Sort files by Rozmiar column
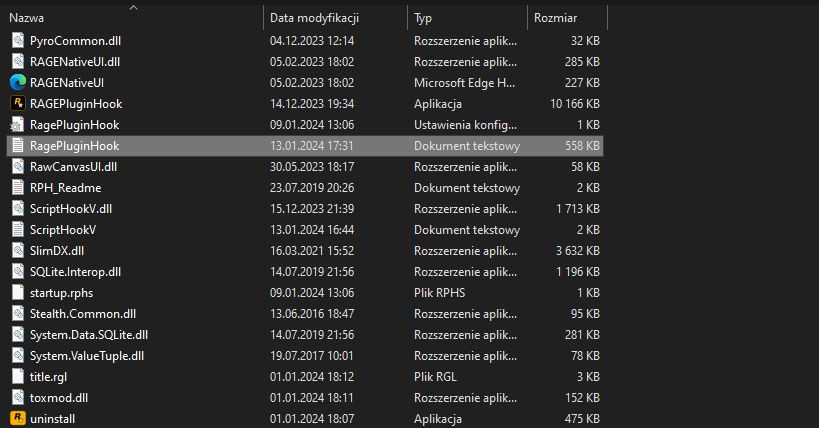 click(x=556, y=18)
